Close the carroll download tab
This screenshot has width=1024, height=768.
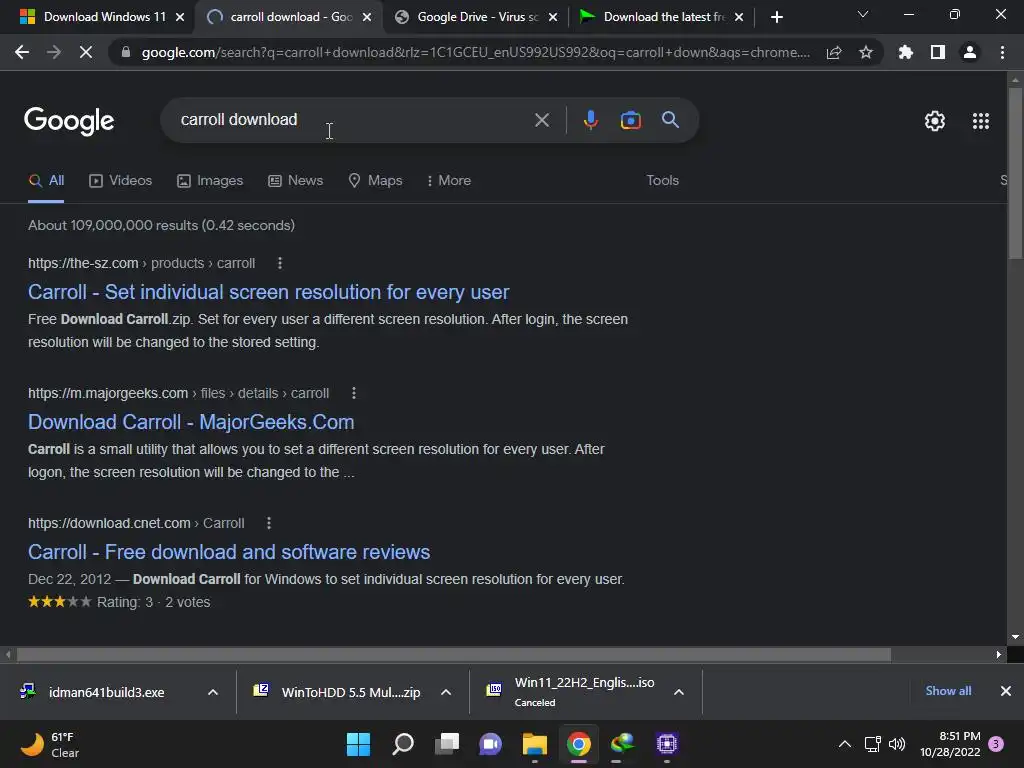[367, 17]
